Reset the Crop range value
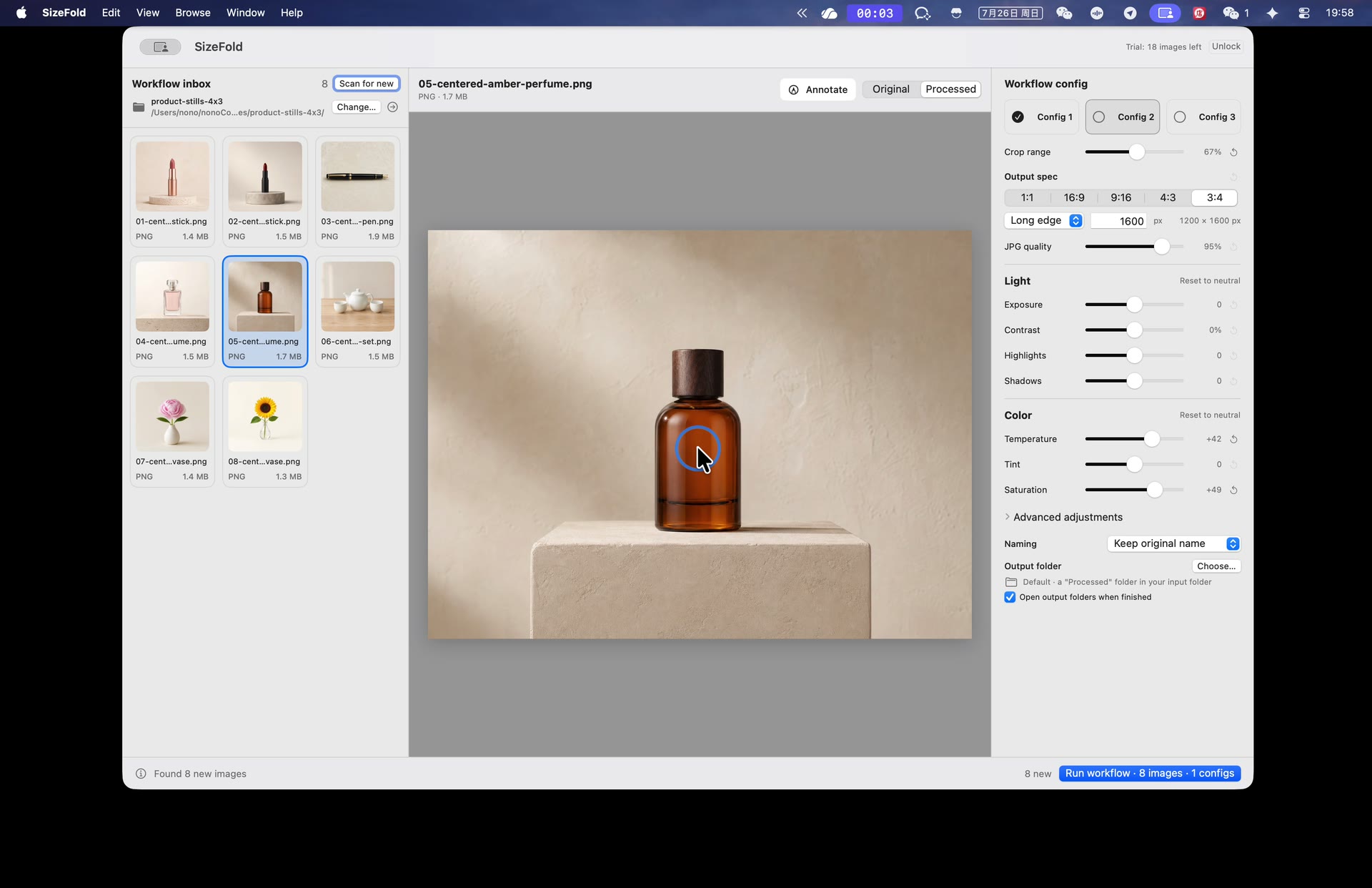The width and height of the screenshot is (1372, 888). [x=1233, y=152]
